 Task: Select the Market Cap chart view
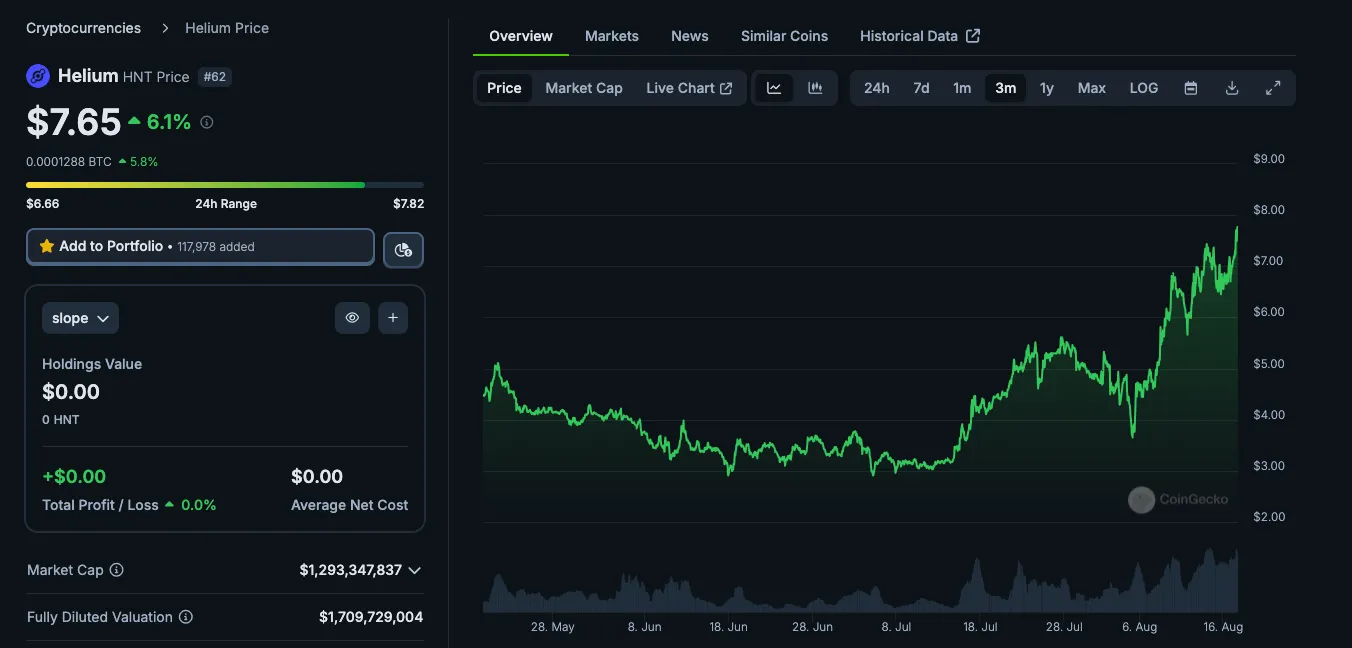[x=584, y=88]
